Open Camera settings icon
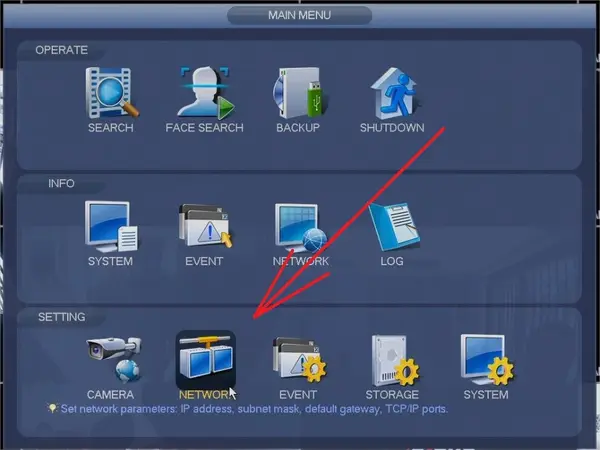 [113, 360]
